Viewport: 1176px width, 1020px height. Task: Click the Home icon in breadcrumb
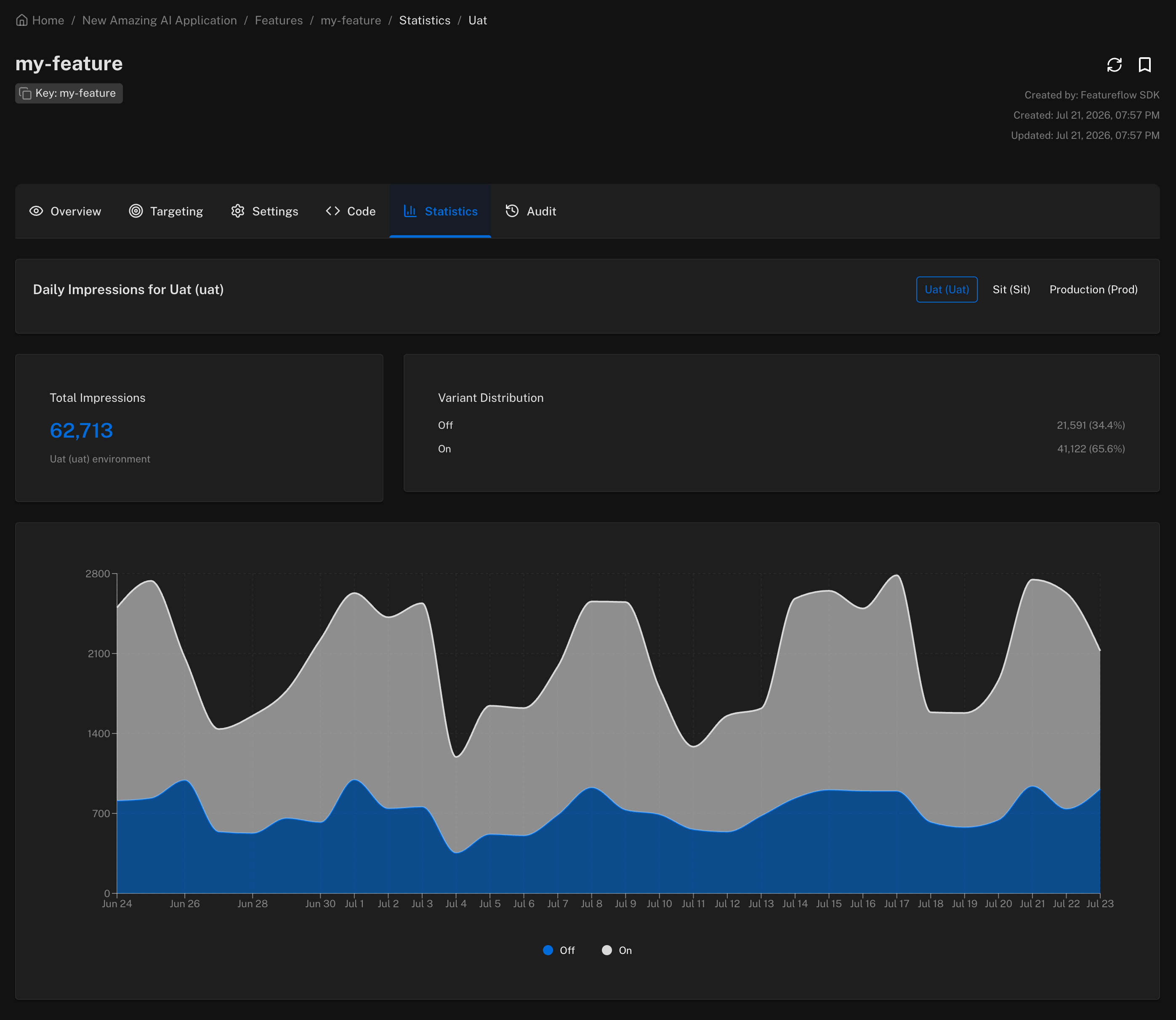pos(21,21)
